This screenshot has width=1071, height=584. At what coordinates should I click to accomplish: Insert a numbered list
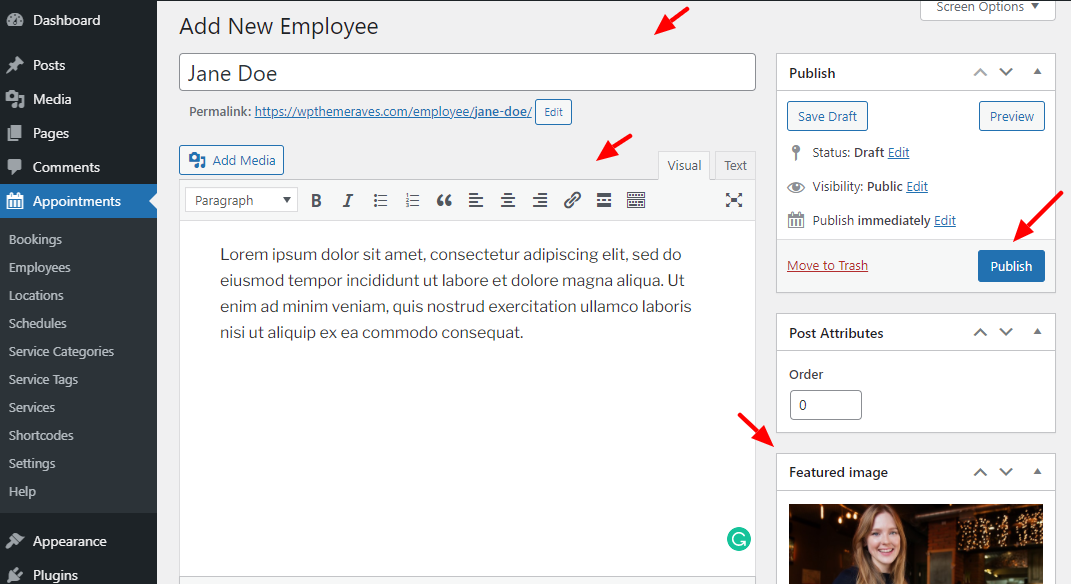(412, 200)
